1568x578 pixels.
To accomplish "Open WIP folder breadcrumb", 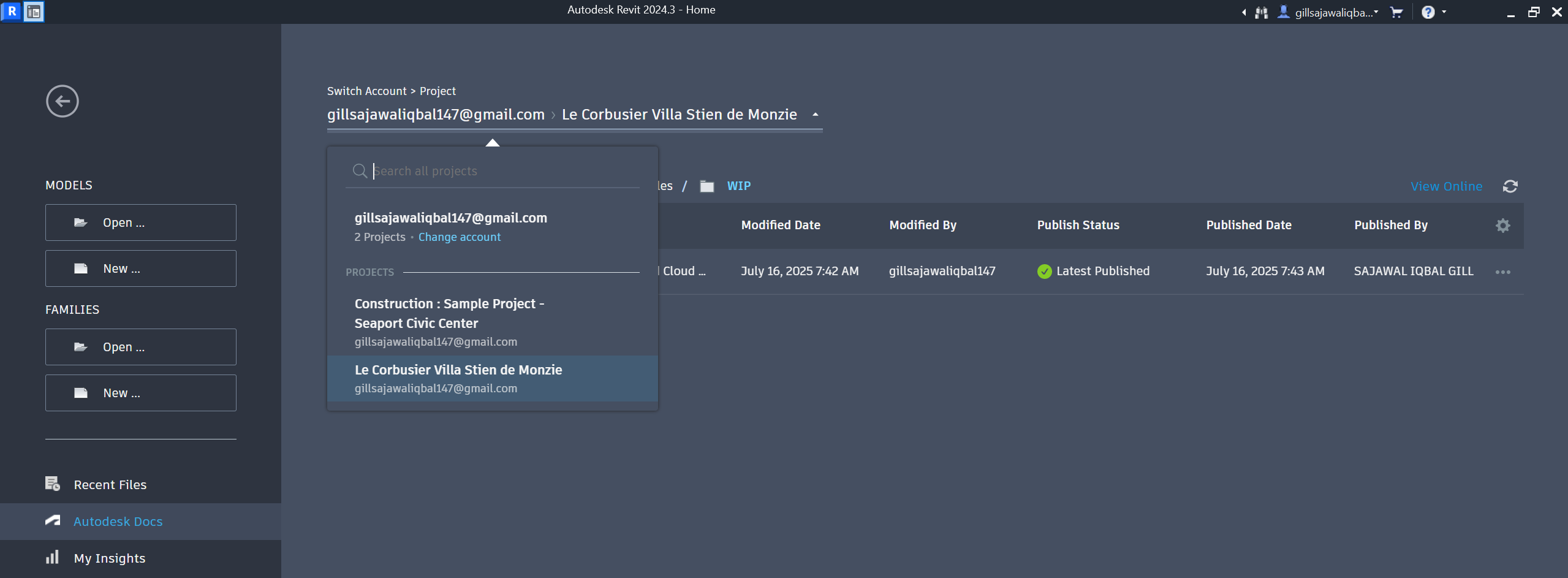I will click(x=738, y=186).
